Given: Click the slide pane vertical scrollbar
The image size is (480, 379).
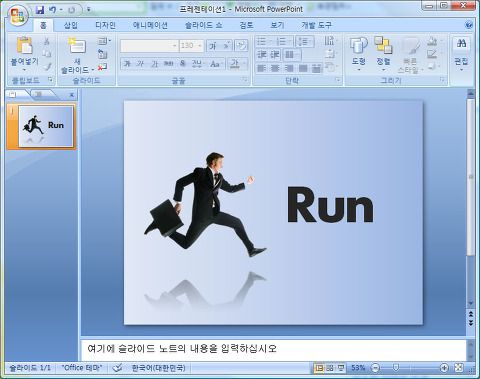Looking at the screenshot, I should 471,176.
